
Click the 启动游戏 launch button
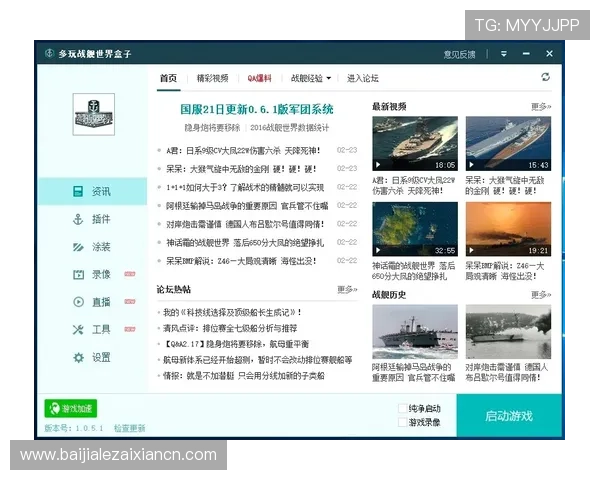tap(509, 416)
